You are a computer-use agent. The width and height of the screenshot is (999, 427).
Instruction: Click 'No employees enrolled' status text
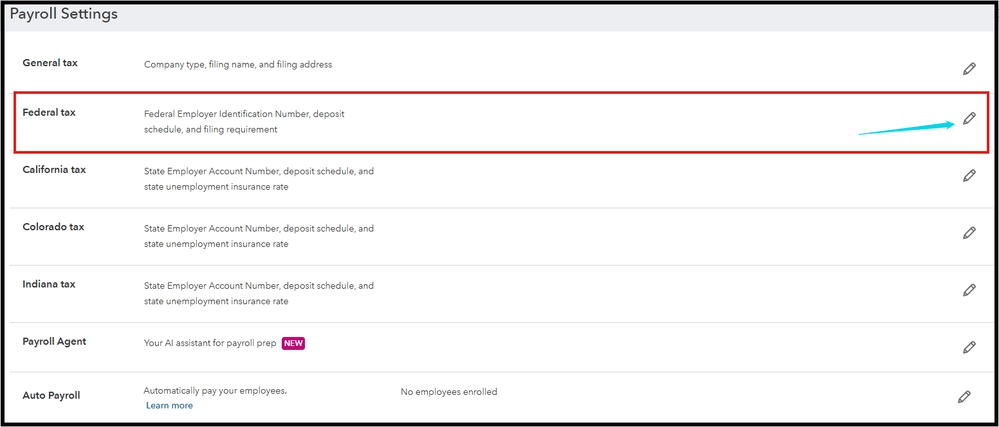(448, 392)
